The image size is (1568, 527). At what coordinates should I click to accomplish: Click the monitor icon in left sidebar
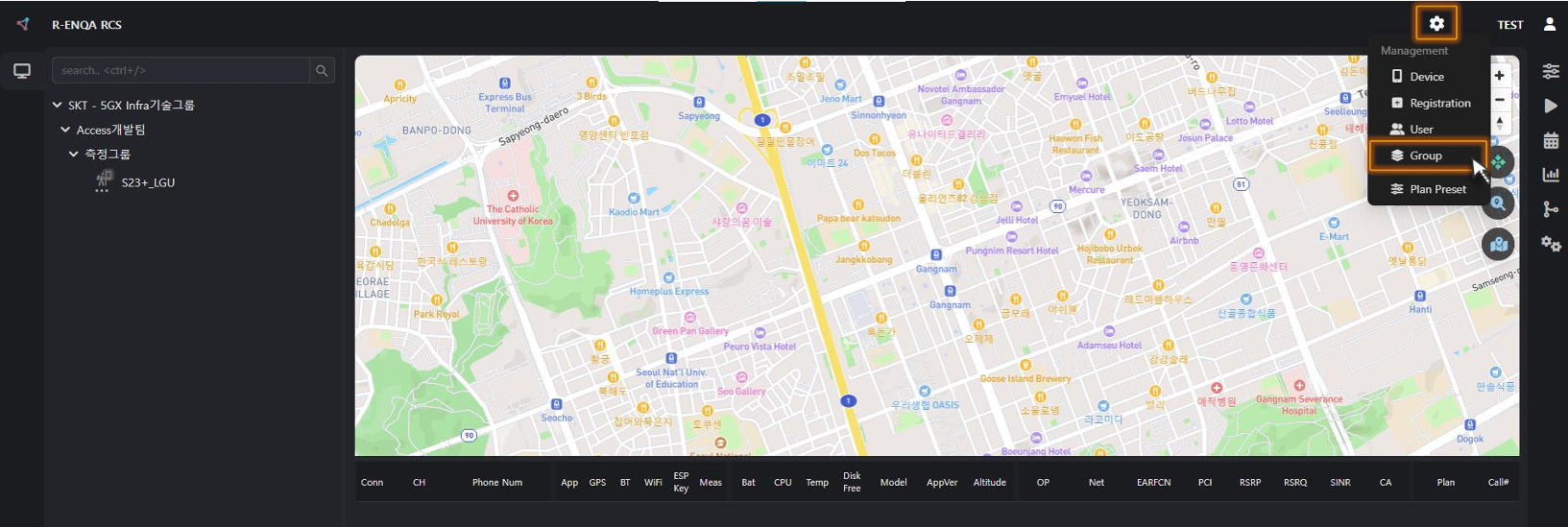22,71
